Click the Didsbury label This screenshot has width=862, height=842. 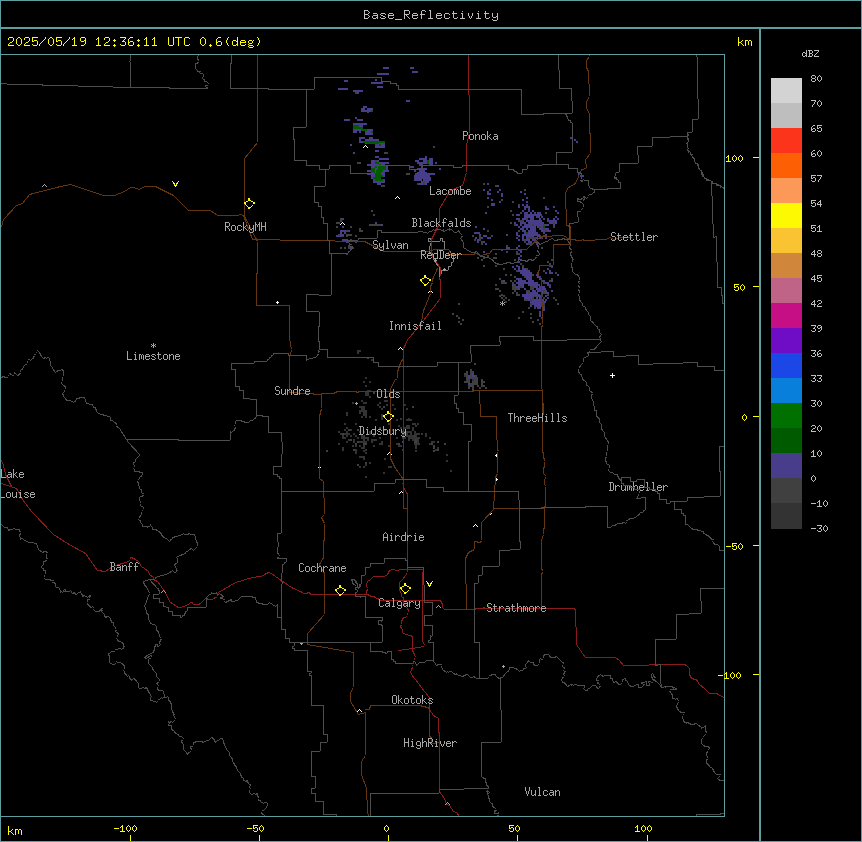coord(382,431)
